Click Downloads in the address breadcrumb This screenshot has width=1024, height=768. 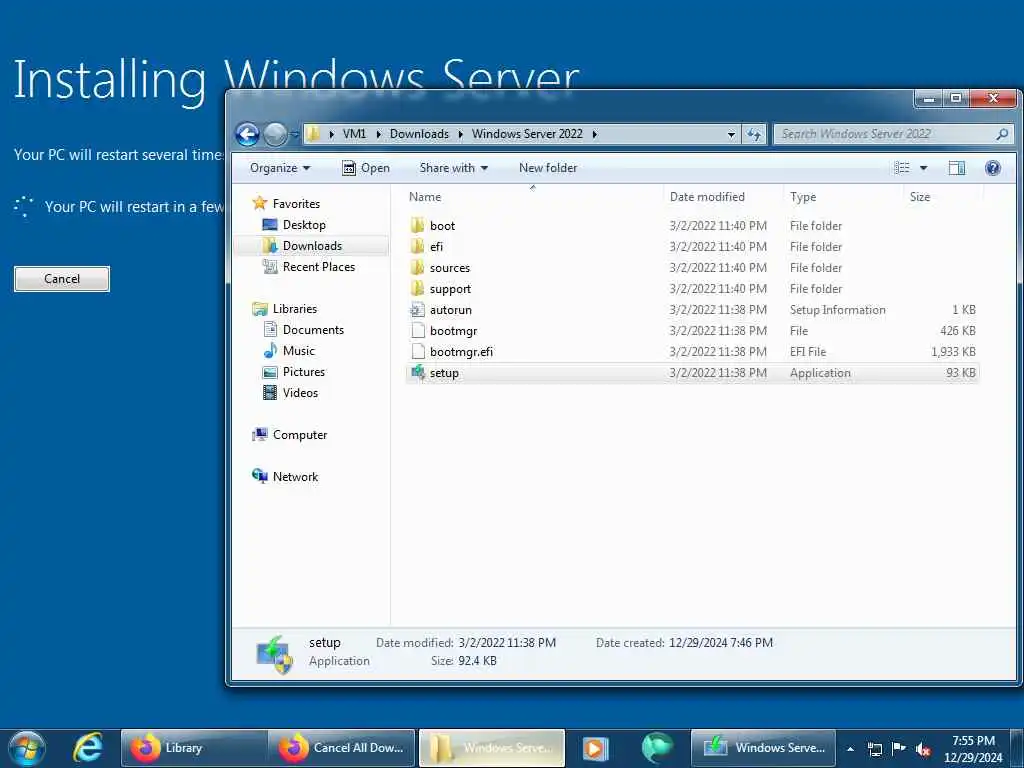pos(419,134)
